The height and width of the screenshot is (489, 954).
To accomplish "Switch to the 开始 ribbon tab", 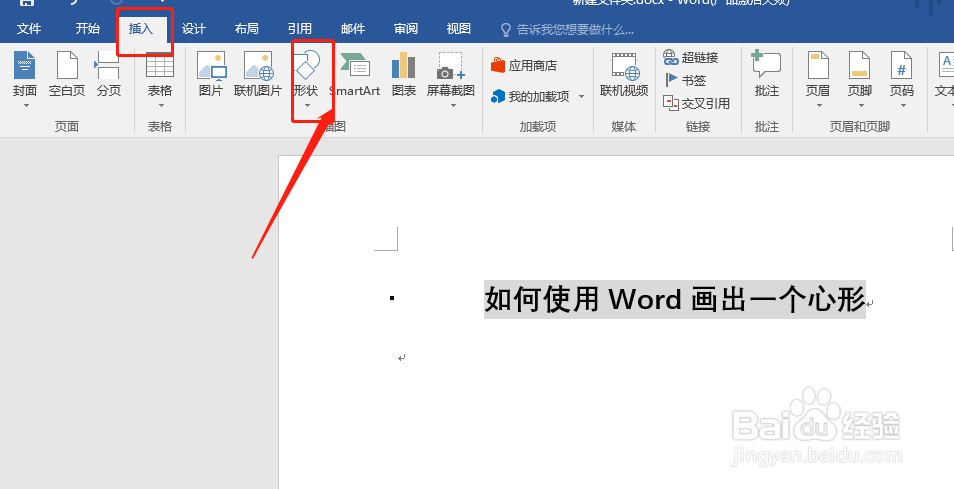I will coord(88,29).
